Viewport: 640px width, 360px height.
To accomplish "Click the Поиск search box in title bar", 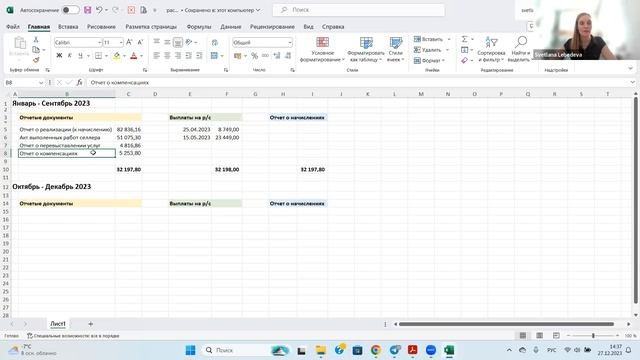I will tap(359, 10).
